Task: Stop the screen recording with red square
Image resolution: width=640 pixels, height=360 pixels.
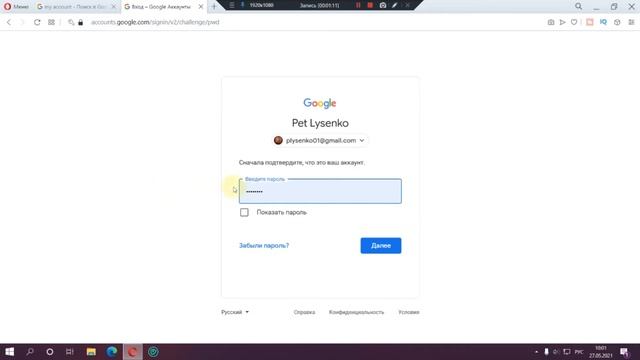Action: point(370,5)
